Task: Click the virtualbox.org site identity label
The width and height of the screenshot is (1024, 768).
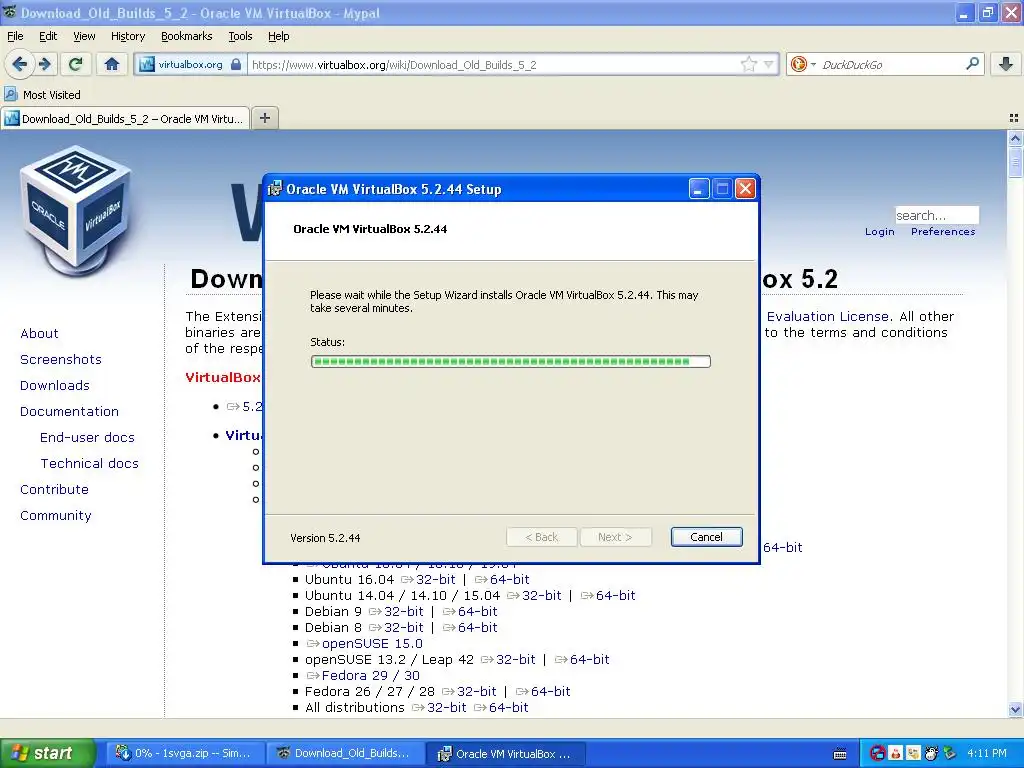Action: [x=190, y=65]
